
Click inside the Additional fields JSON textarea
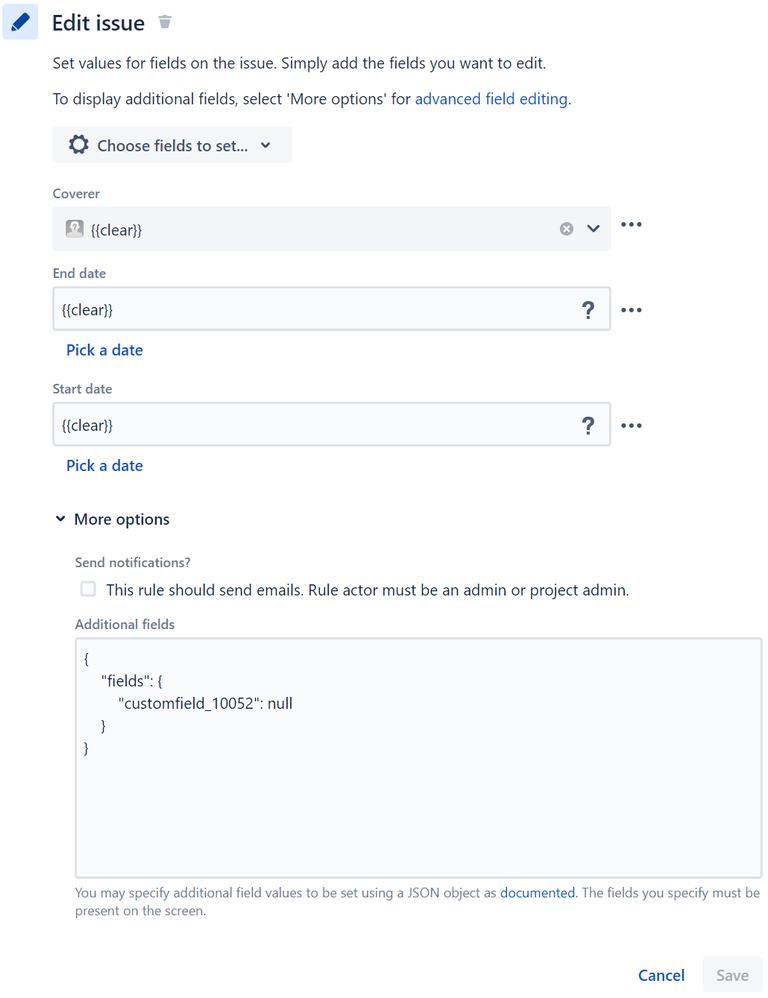click(x=419, y=758)
